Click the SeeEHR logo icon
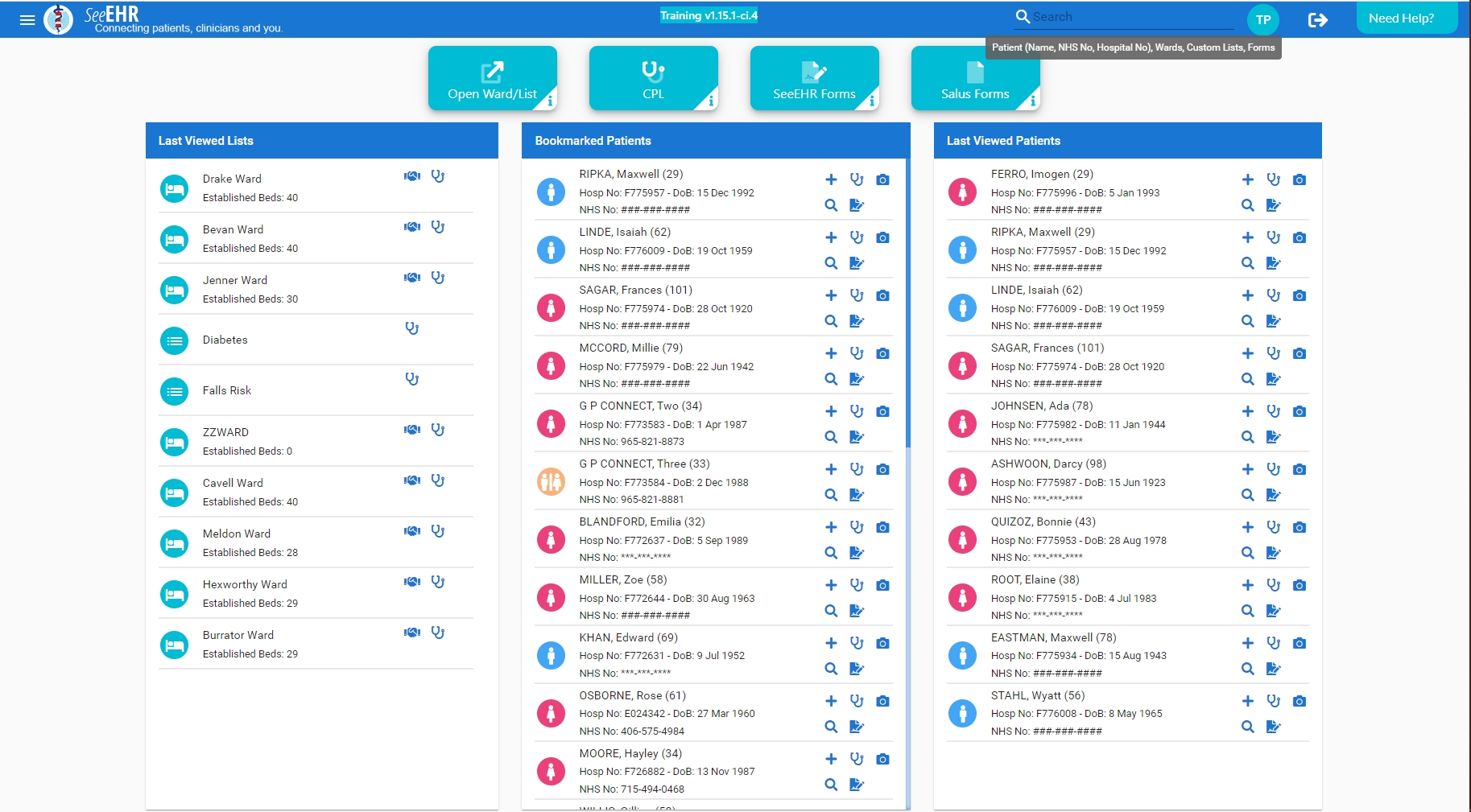Viewport: 1471px width, 812px height. 58,19
